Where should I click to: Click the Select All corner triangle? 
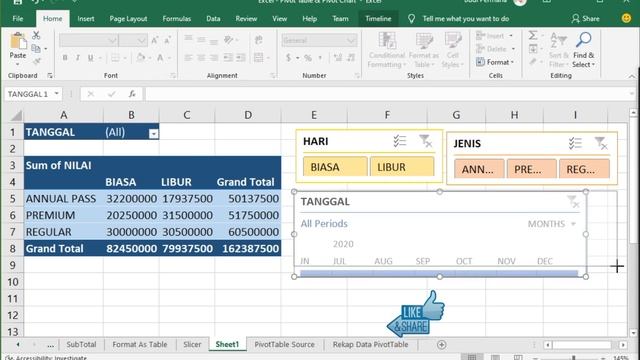[16, 116]
